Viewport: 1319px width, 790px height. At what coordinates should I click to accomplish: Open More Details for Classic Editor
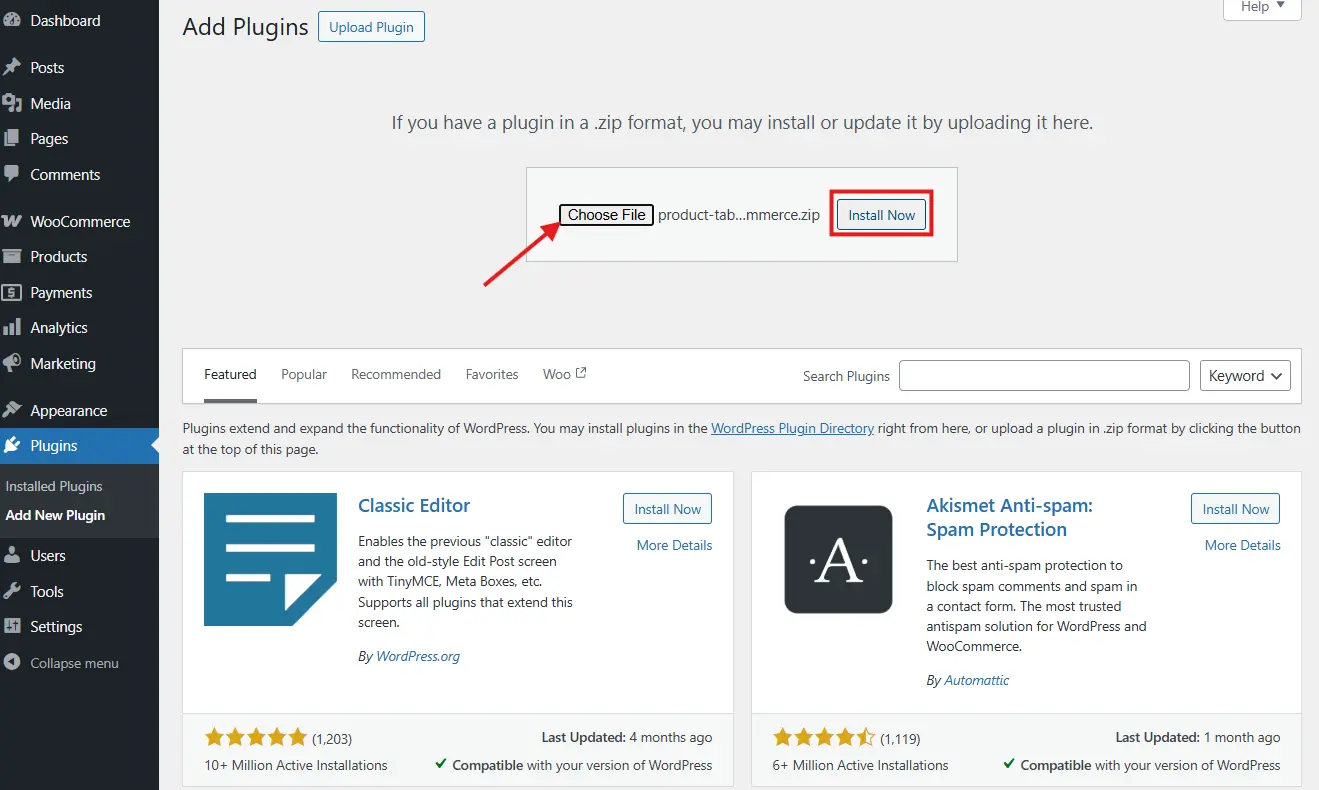click(674, 545)
